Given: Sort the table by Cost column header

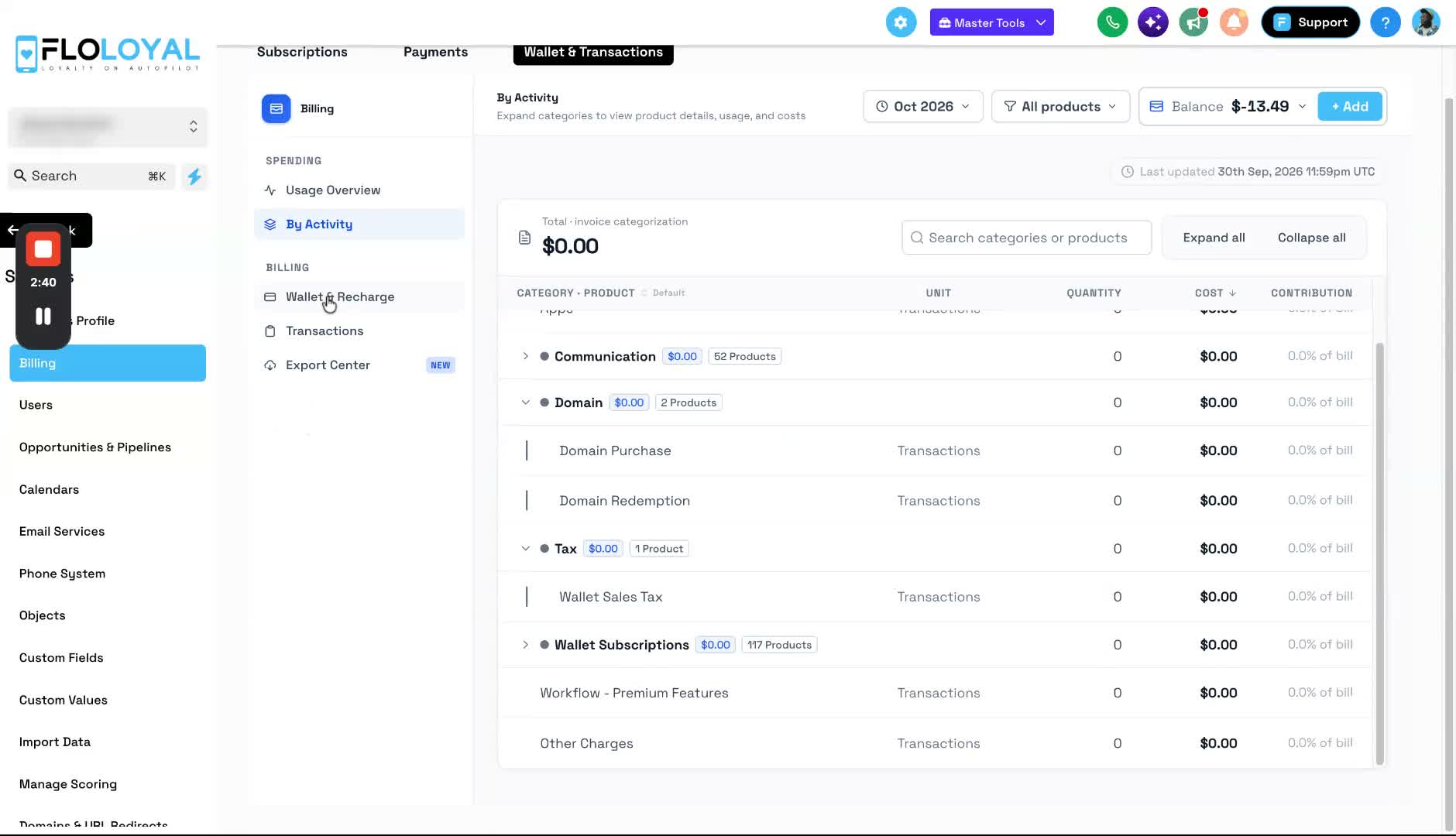Looking at the screenshot, I should 1215,293.
